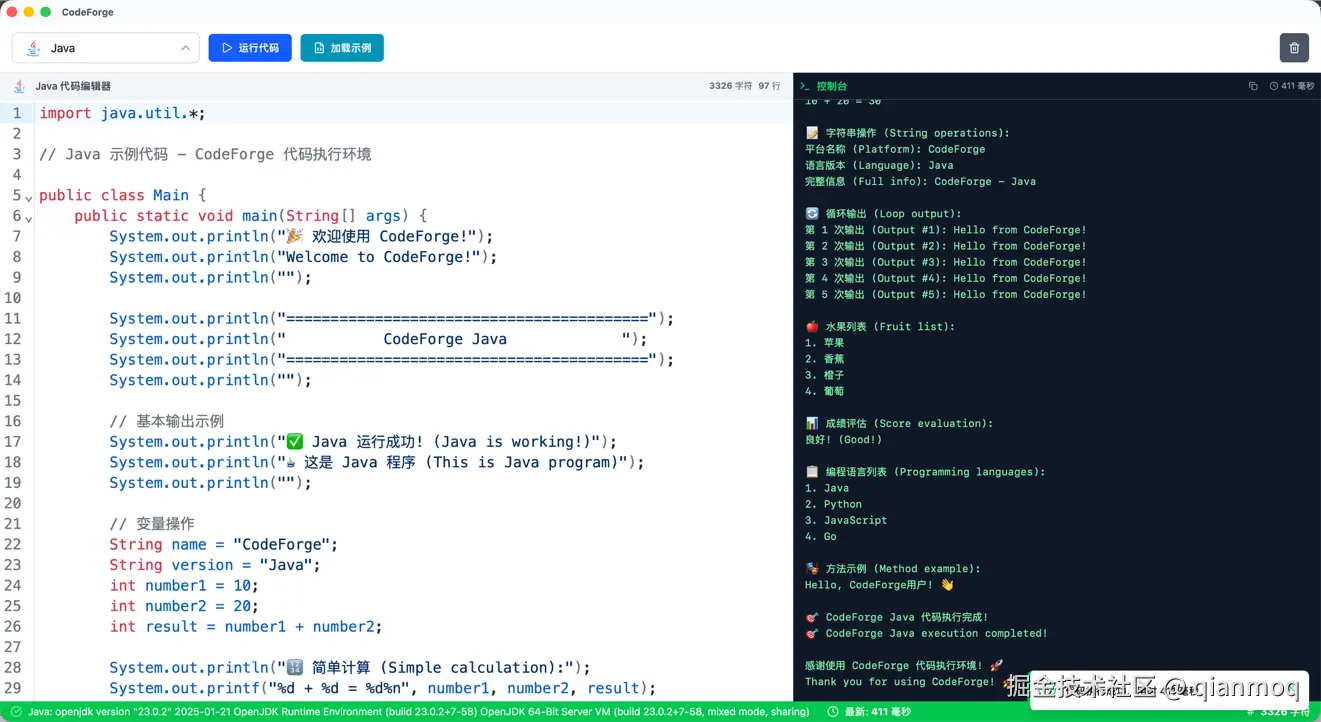
Task: Open the programming language dropdown
Action: tap(105, 47)
